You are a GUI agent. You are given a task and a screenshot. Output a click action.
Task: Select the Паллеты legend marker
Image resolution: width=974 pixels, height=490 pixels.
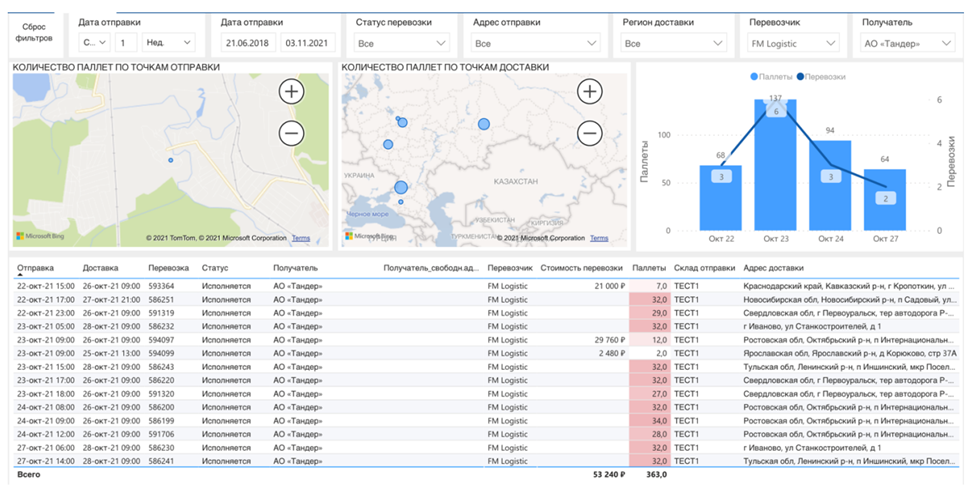[754, 77]
